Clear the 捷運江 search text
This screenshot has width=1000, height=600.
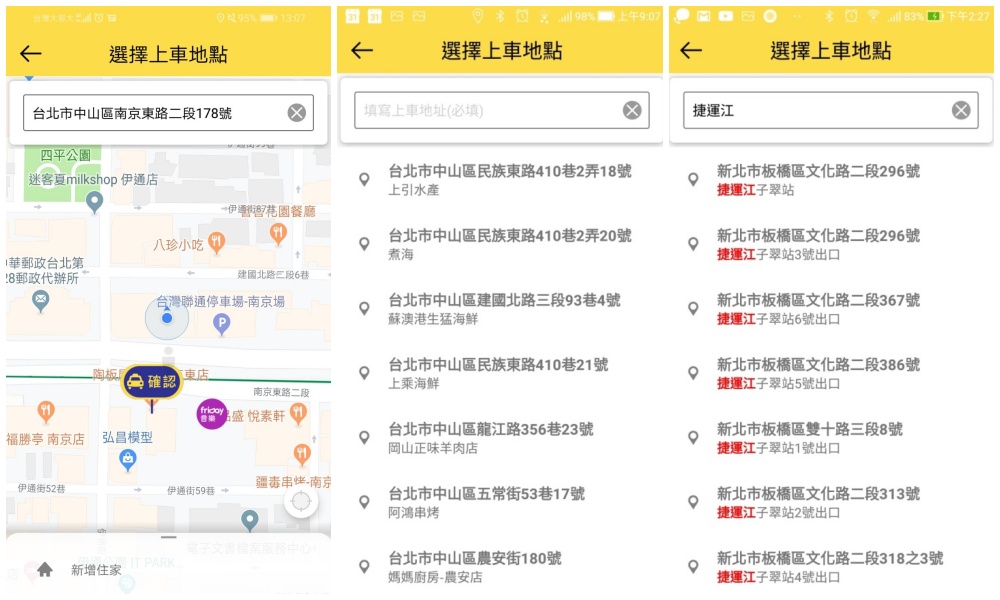click(961, 110)
